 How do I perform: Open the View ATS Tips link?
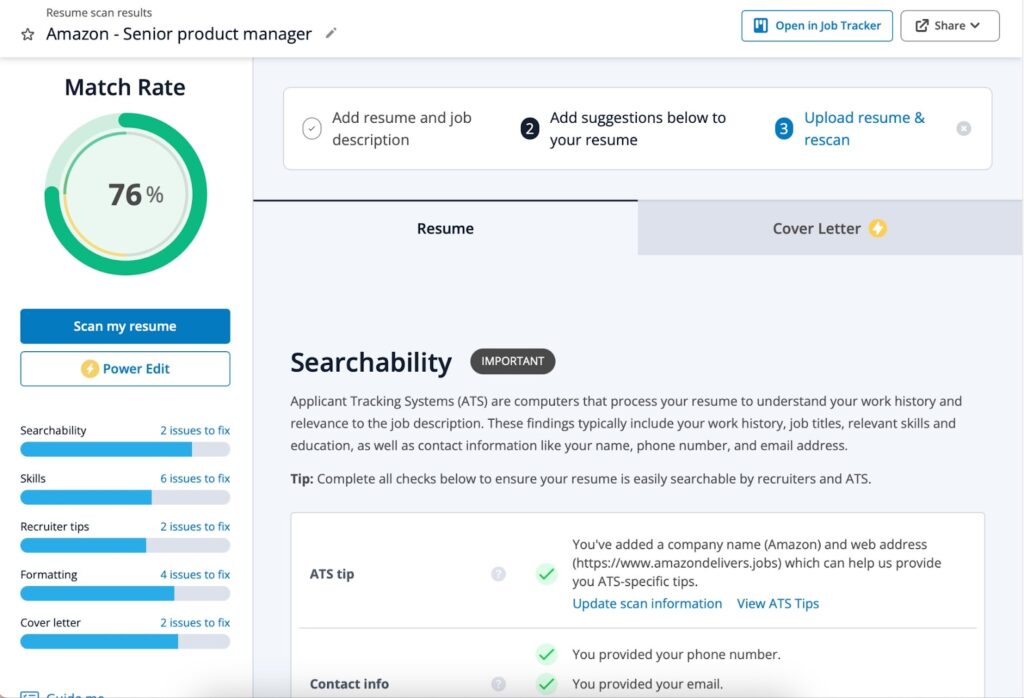(778, 604)
